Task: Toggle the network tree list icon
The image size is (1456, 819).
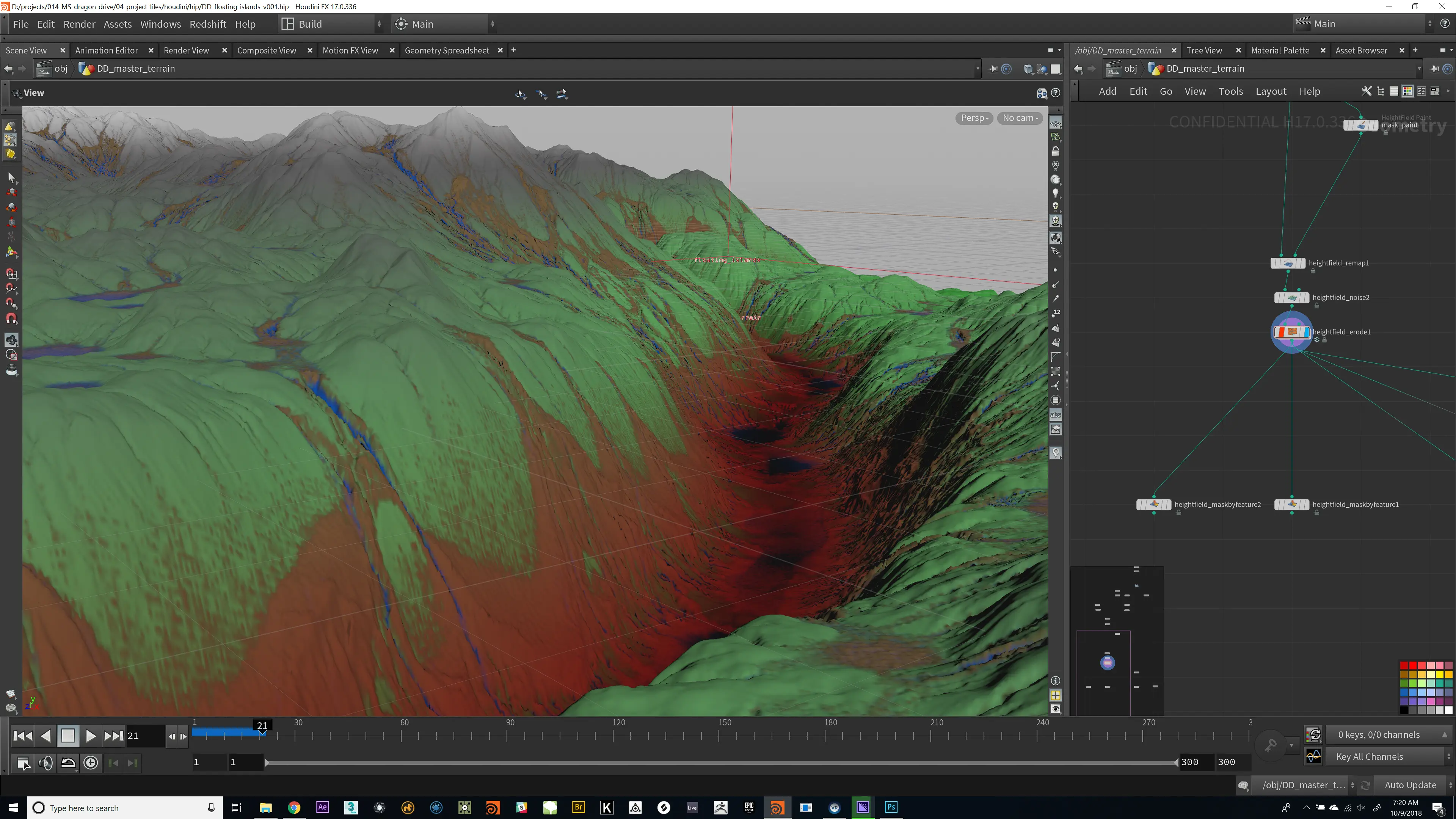Action: pos(1381,91)
